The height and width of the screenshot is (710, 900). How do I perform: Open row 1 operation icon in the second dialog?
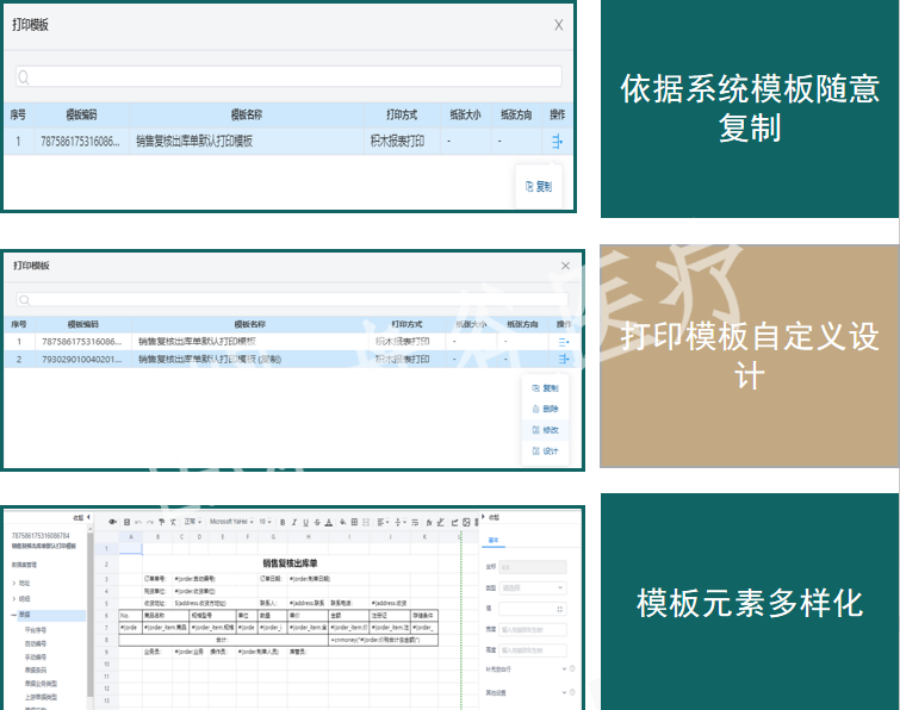[564, 342]
